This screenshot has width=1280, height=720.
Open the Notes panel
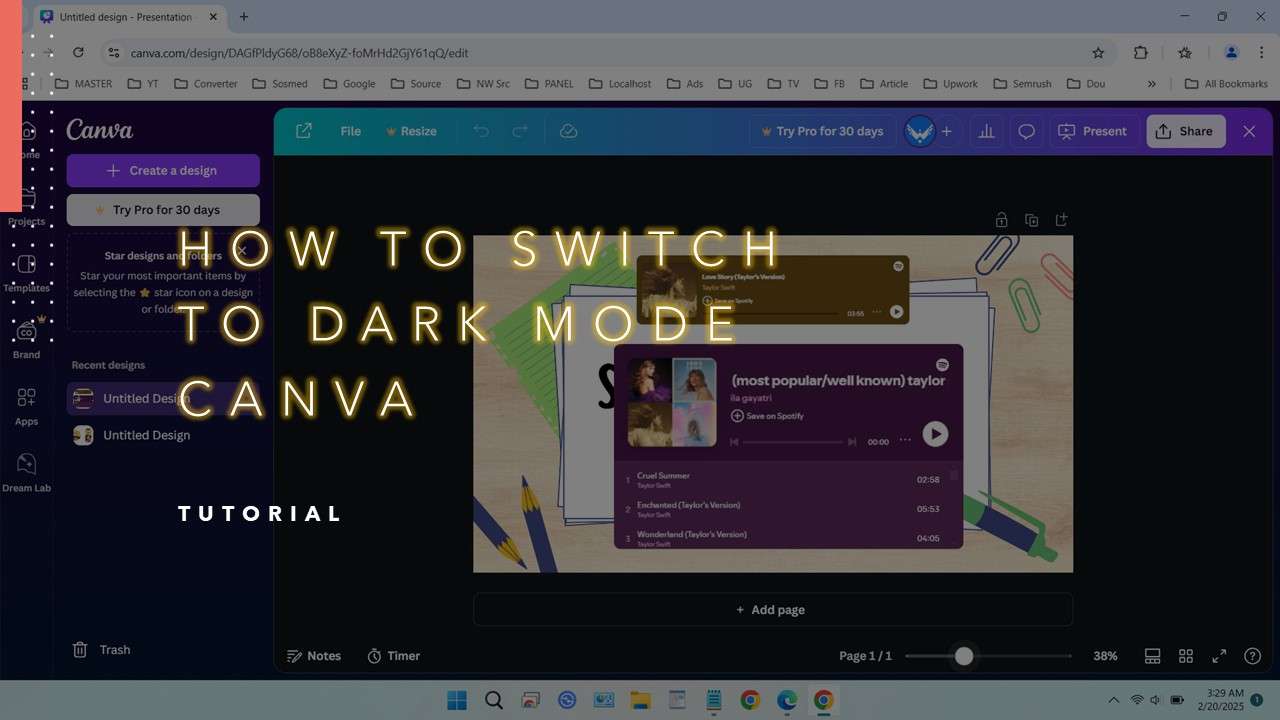(x=313, y=655)
